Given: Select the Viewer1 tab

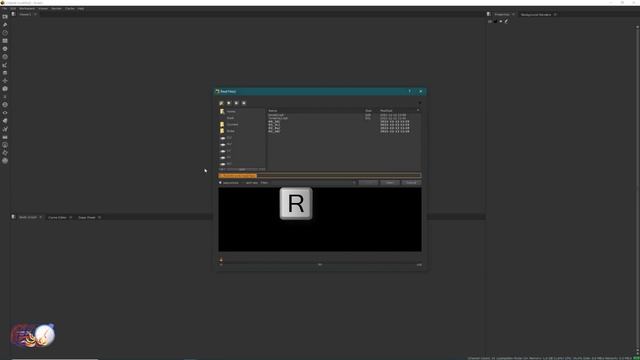Looking at the screenshot, I should [25, 14].
